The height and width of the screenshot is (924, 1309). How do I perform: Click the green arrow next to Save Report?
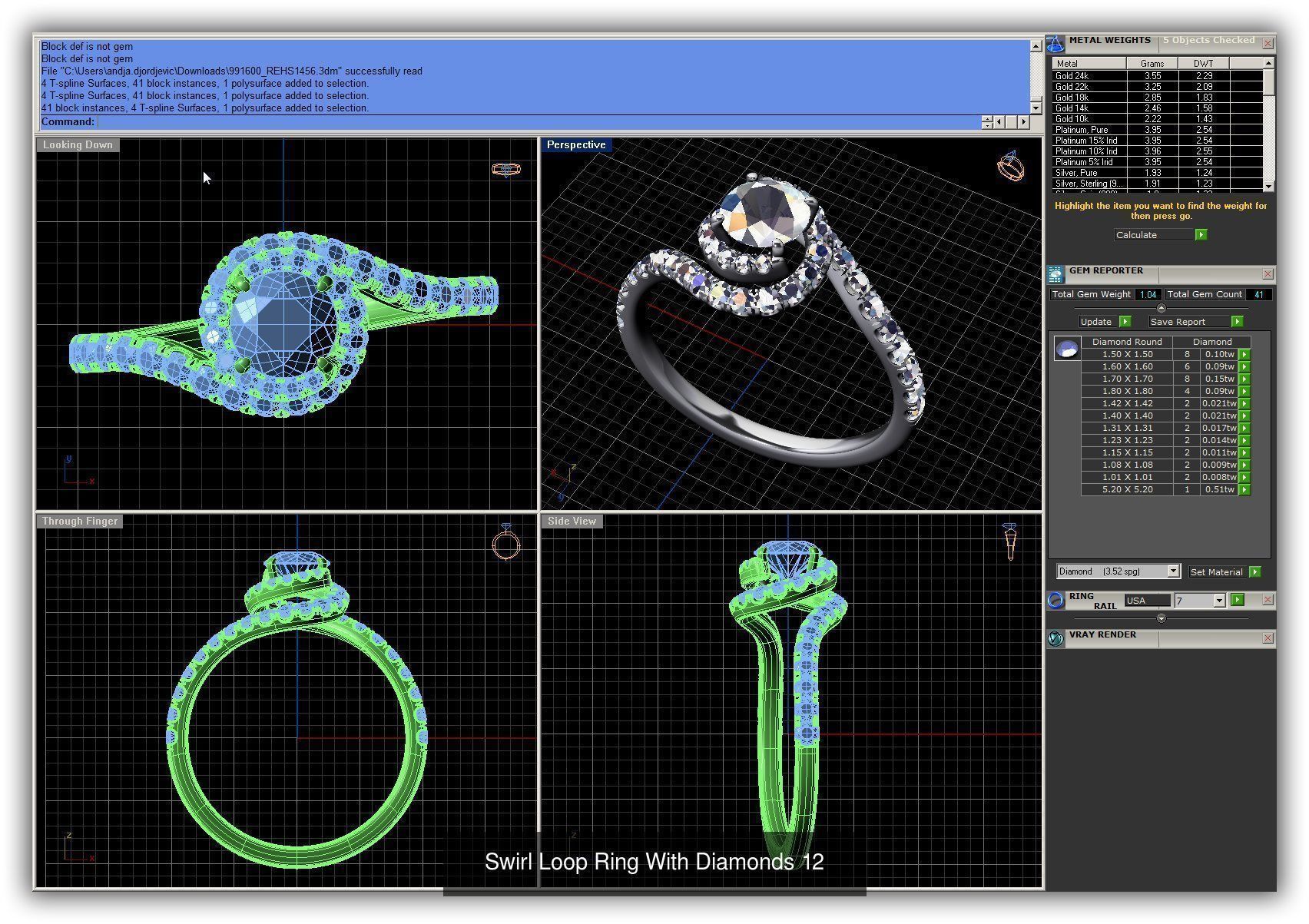pos(1237,322)
